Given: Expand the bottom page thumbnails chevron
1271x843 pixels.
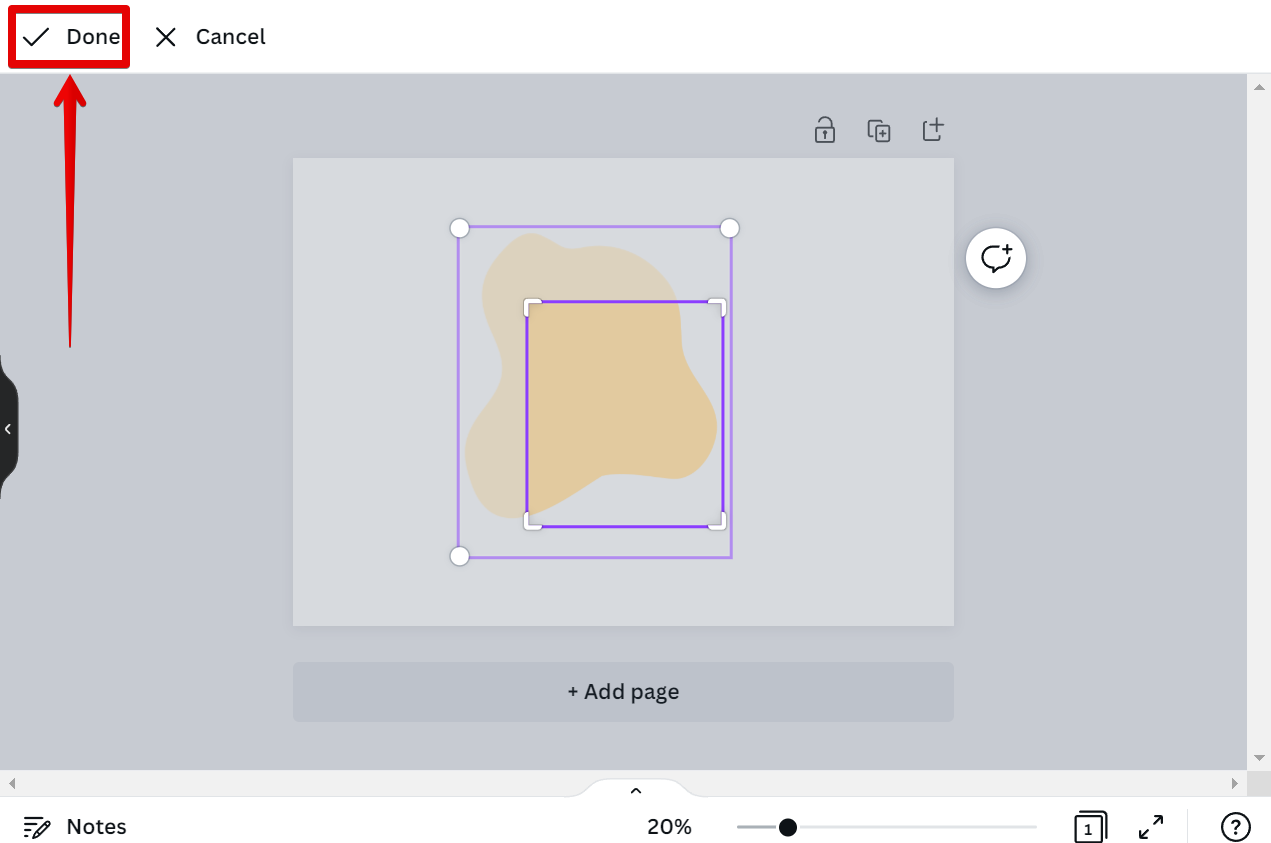Looking at the screenshot, I should tap(635, 790).
